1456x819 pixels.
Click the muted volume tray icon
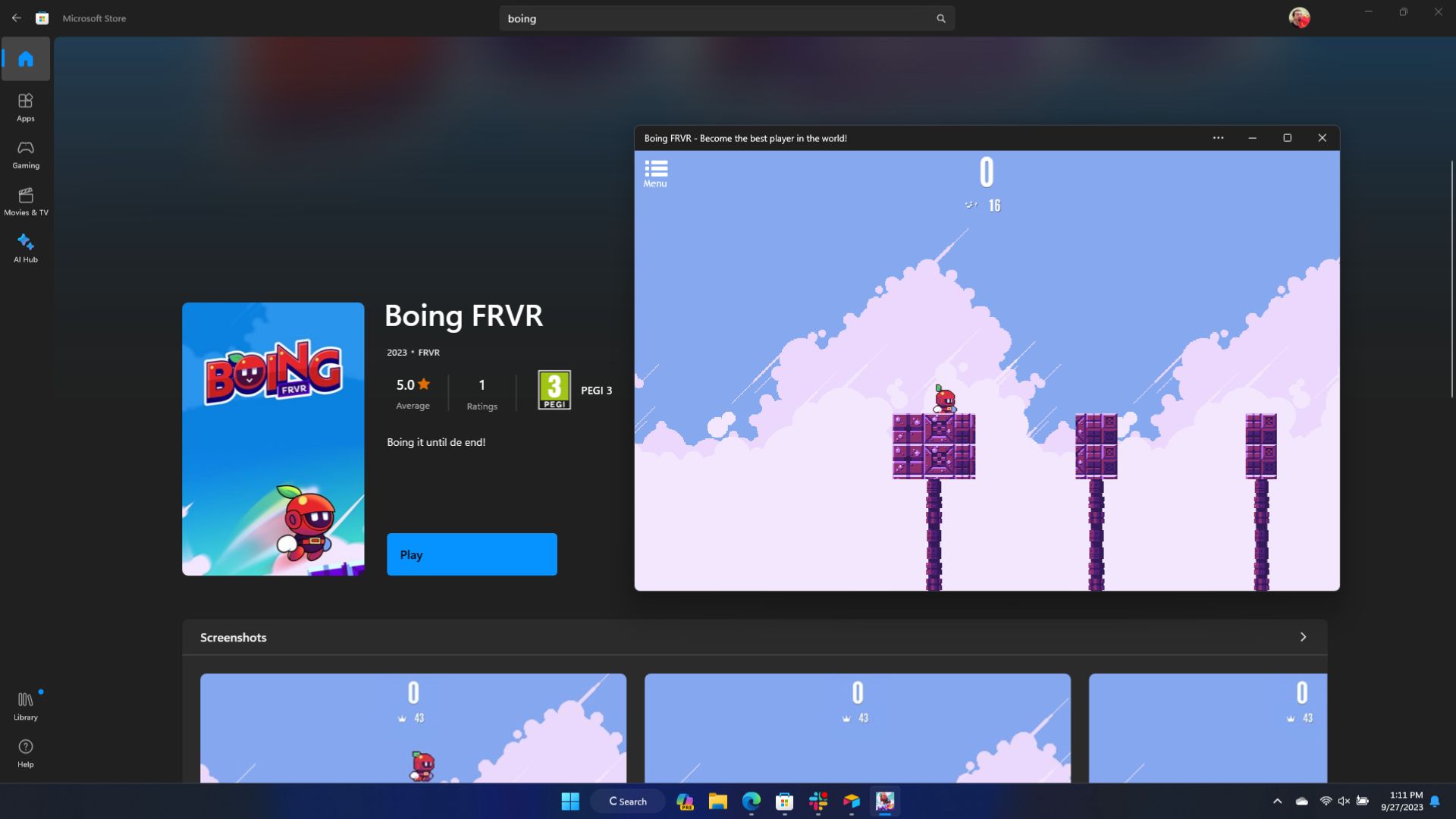click(x=1344, y=802)
